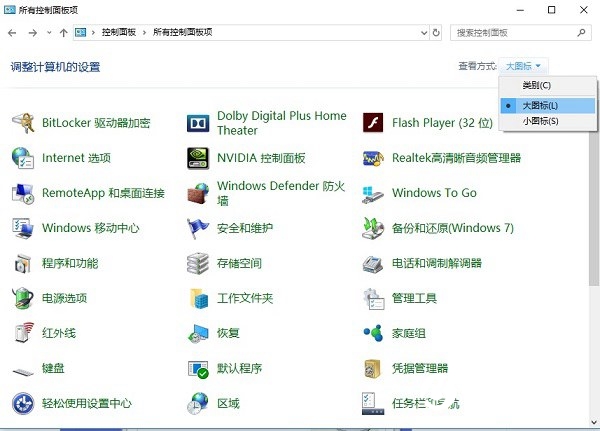Click the Realtek高清晰音频管理器 icon

(x=374, y=158)
